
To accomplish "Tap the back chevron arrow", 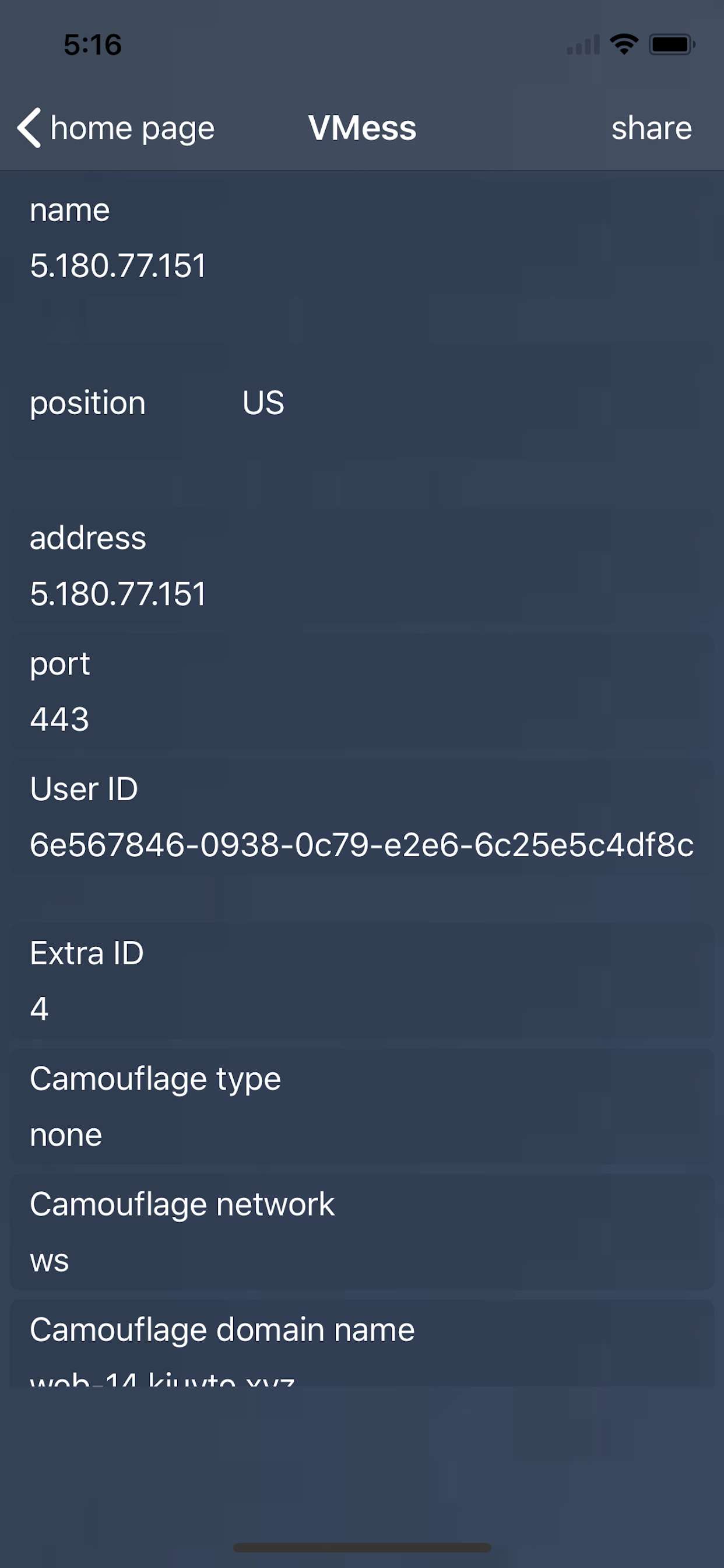I will pyautogui.click(x=29, y=128).
